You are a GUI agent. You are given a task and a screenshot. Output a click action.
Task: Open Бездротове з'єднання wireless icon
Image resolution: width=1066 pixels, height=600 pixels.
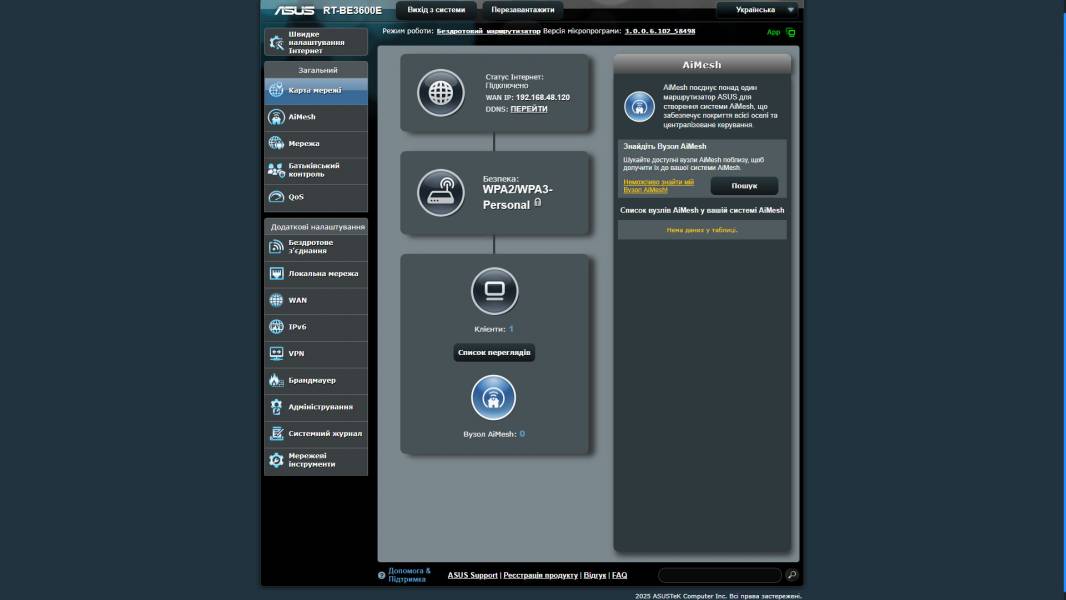(276, 247)
